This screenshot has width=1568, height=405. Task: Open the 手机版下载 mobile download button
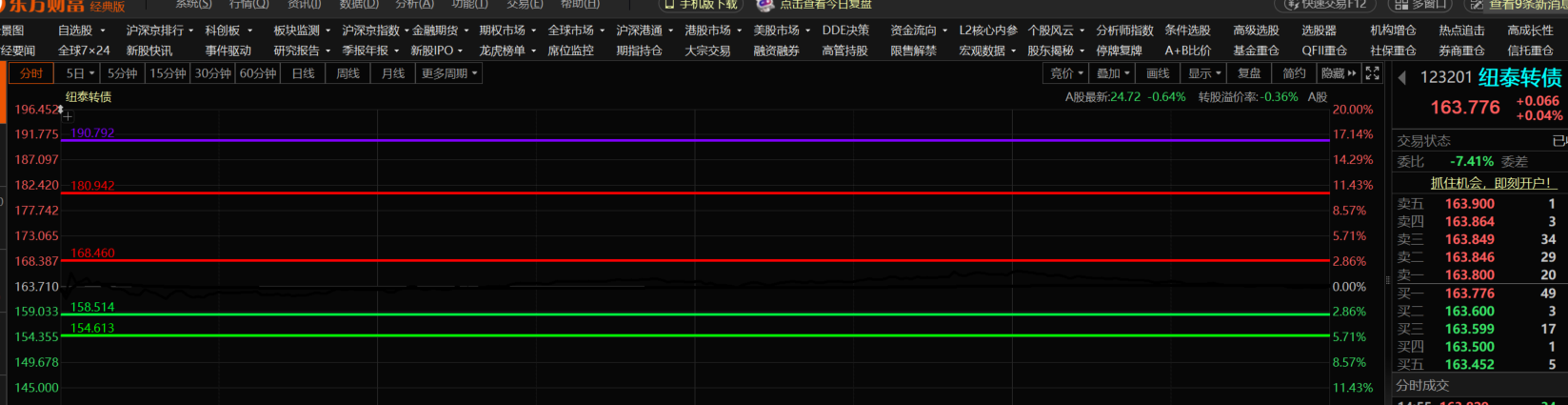pos(701,5)
